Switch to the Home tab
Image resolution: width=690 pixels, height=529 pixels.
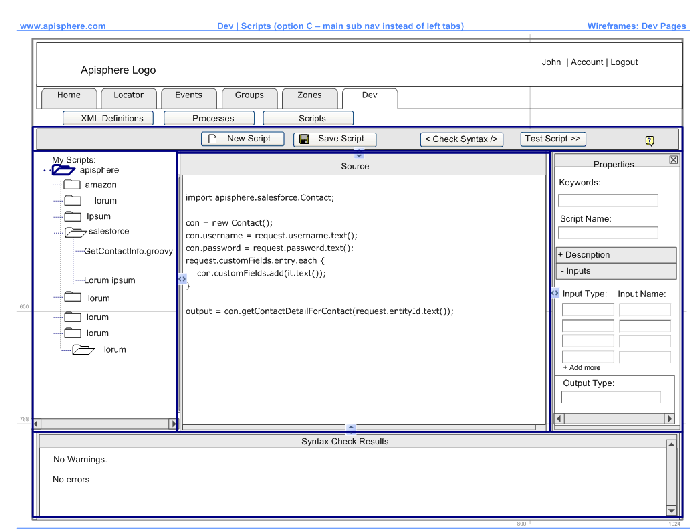69,97
